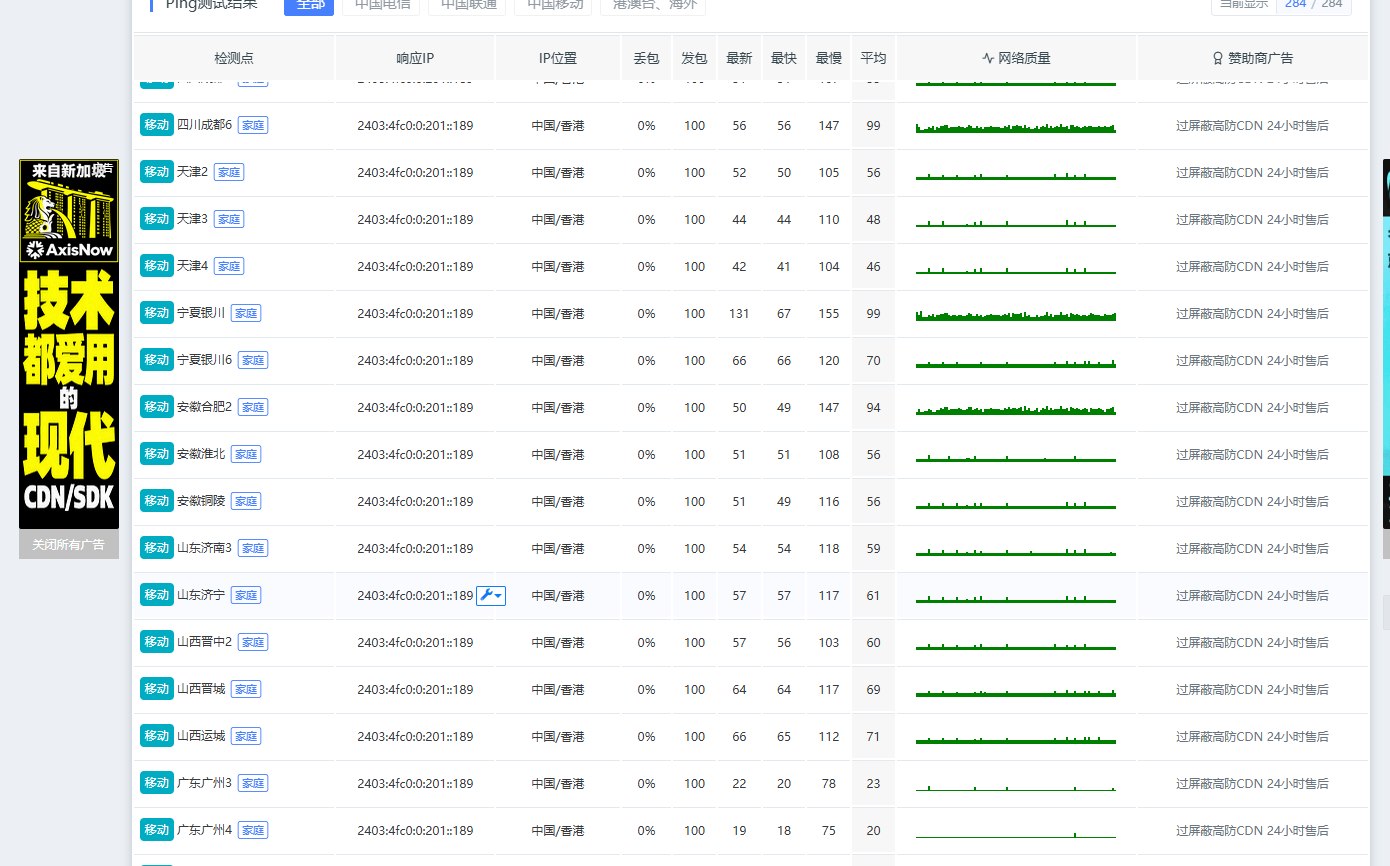Screen dimensions: 1390x866
Task: Click the 移动 badge for 四川成都6
Action: click(156, 125)
